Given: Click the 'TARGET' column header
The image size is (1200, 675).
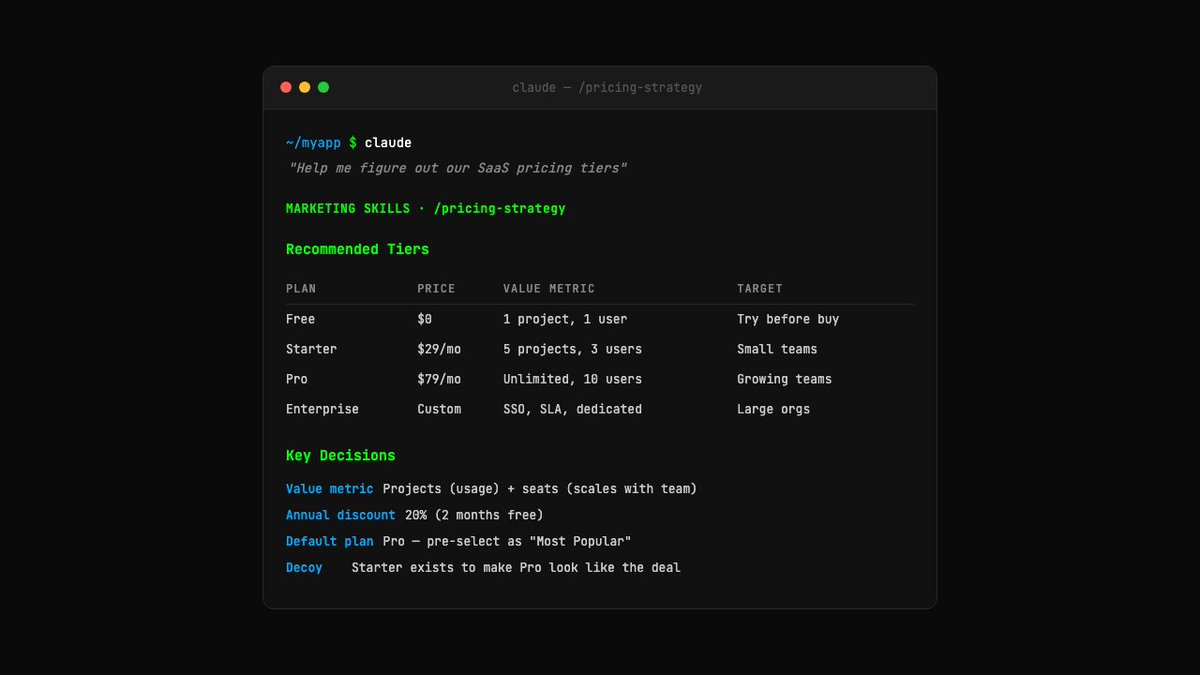Looking at the screenshot, I should point(760,288).
